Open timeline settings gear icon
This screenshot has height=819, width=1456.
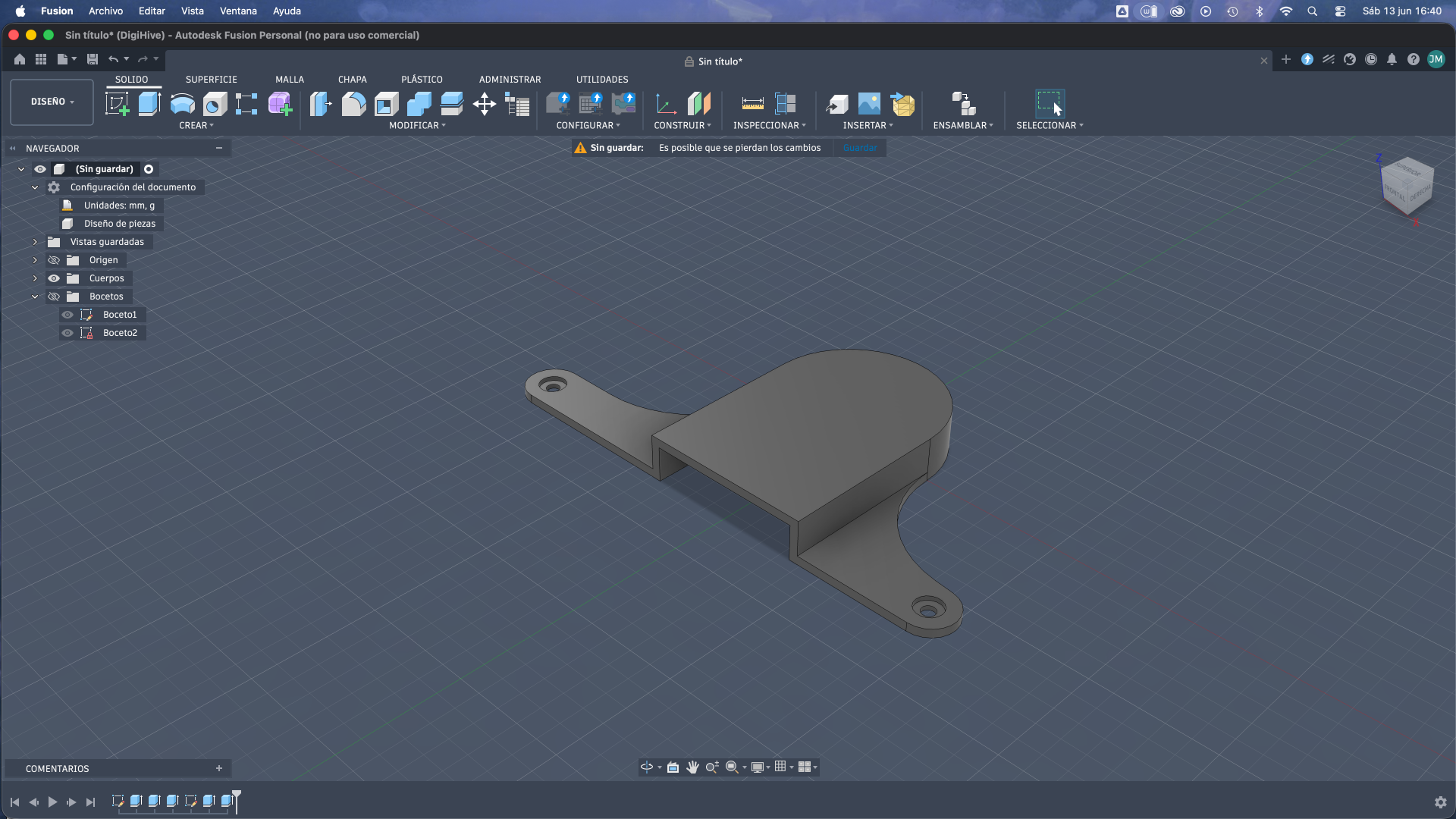click(x=1440, y=802)
